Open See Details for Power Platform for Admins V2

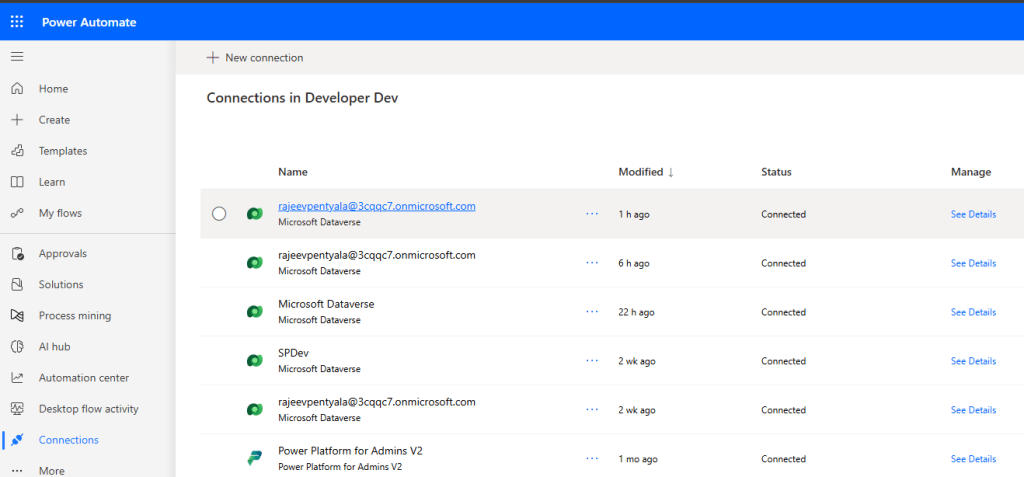(973, 459)
